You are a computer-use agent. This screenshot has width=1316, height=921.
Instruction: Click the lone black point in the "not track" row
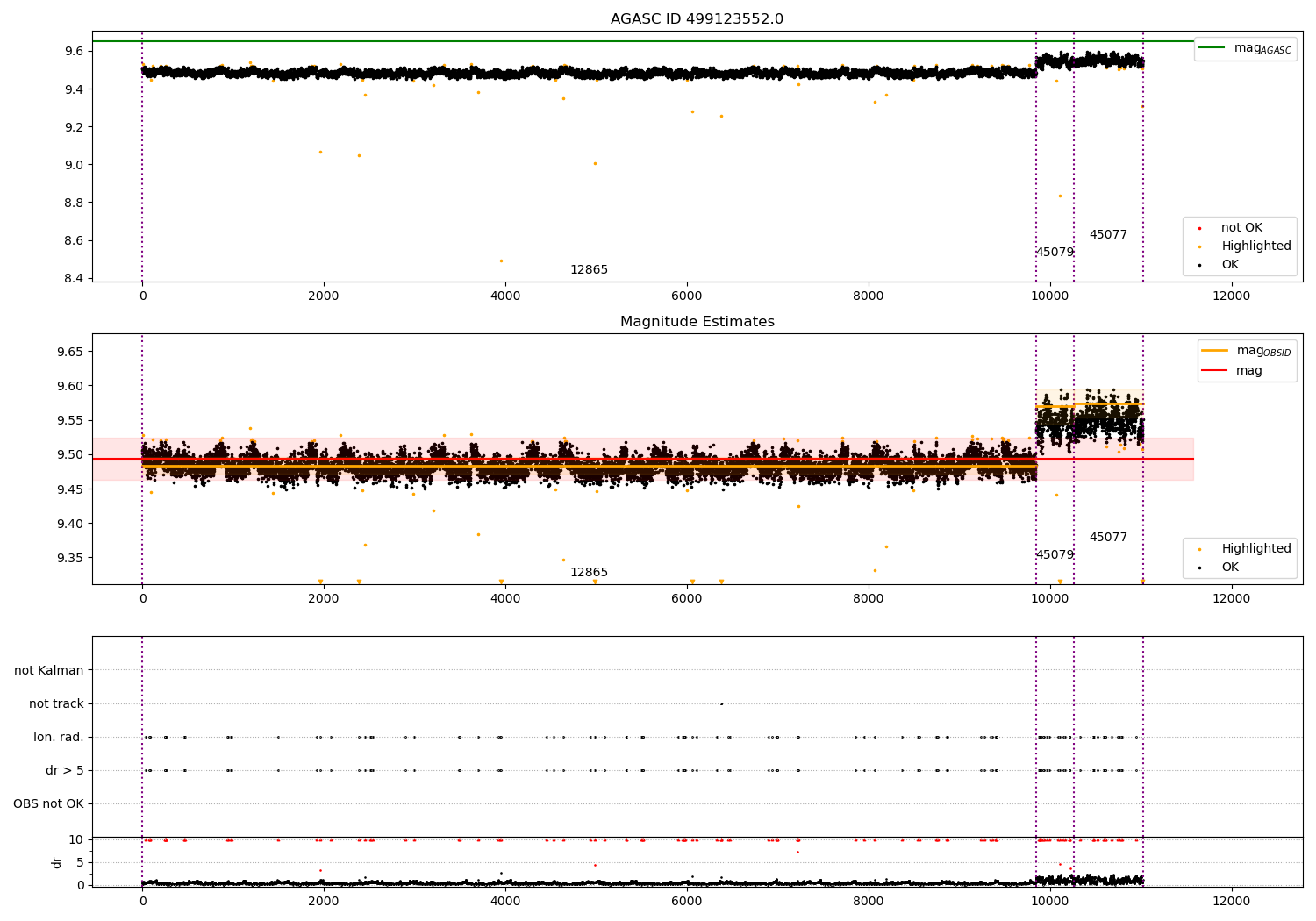click(721, 703)
